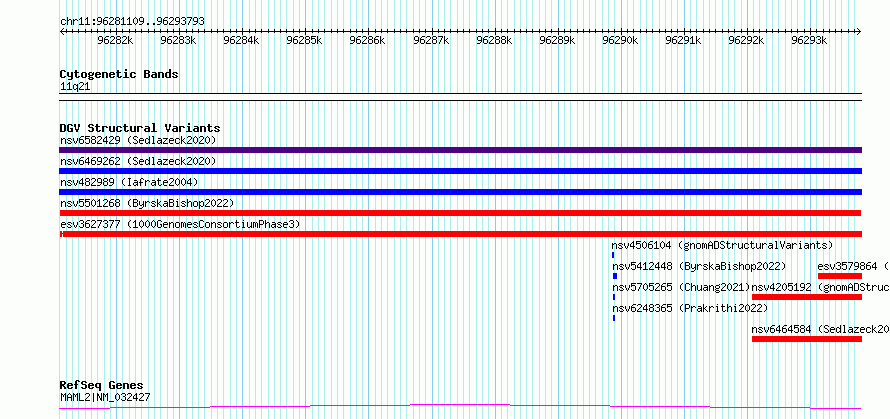Select the blue nsv482989 variant bar
The height and width of the screenshot is (419, 890).
tap(460, 192)
